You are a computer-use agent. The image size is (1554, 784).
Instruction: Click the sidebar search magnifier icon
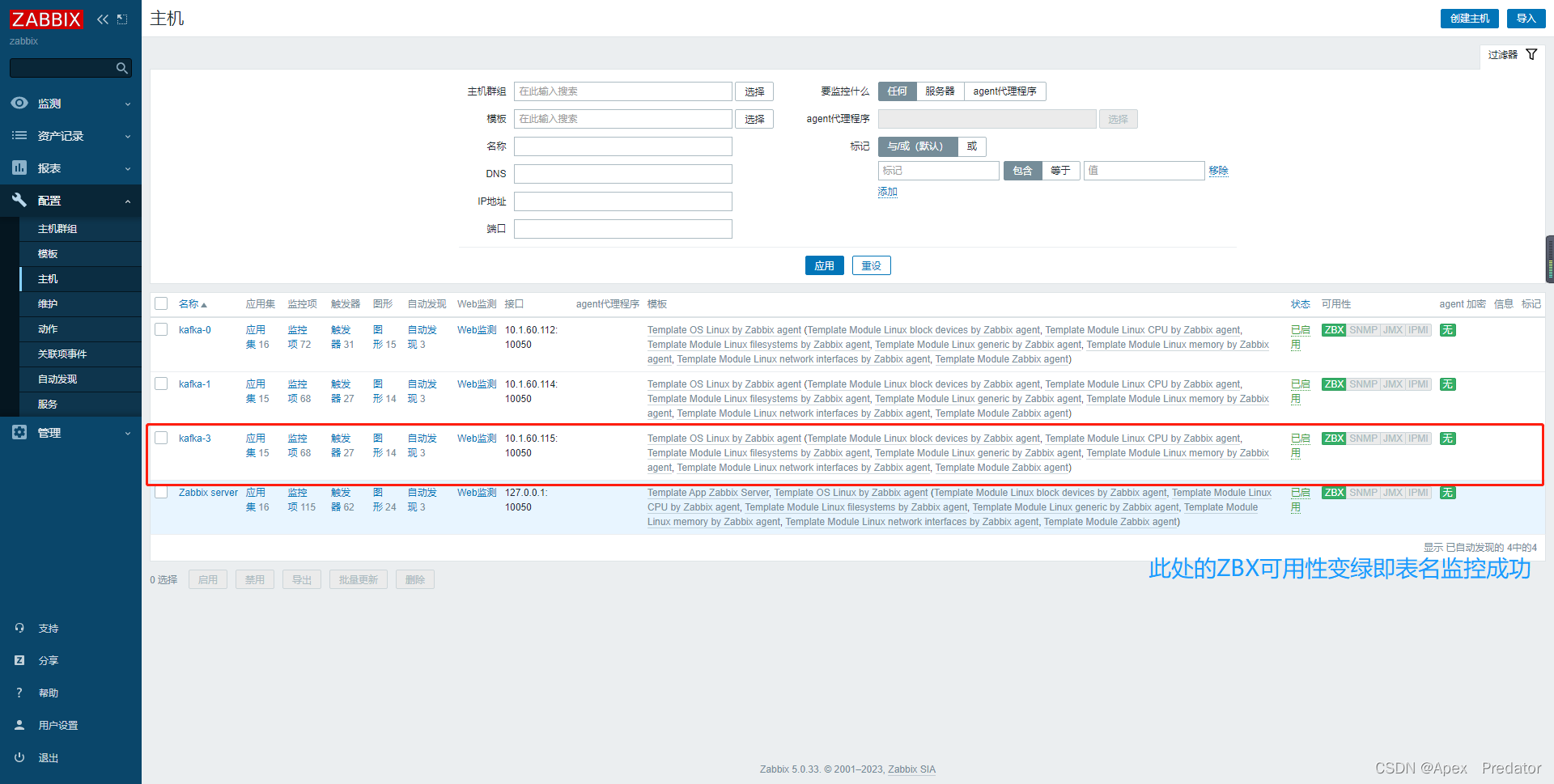[x=121, y=68]
